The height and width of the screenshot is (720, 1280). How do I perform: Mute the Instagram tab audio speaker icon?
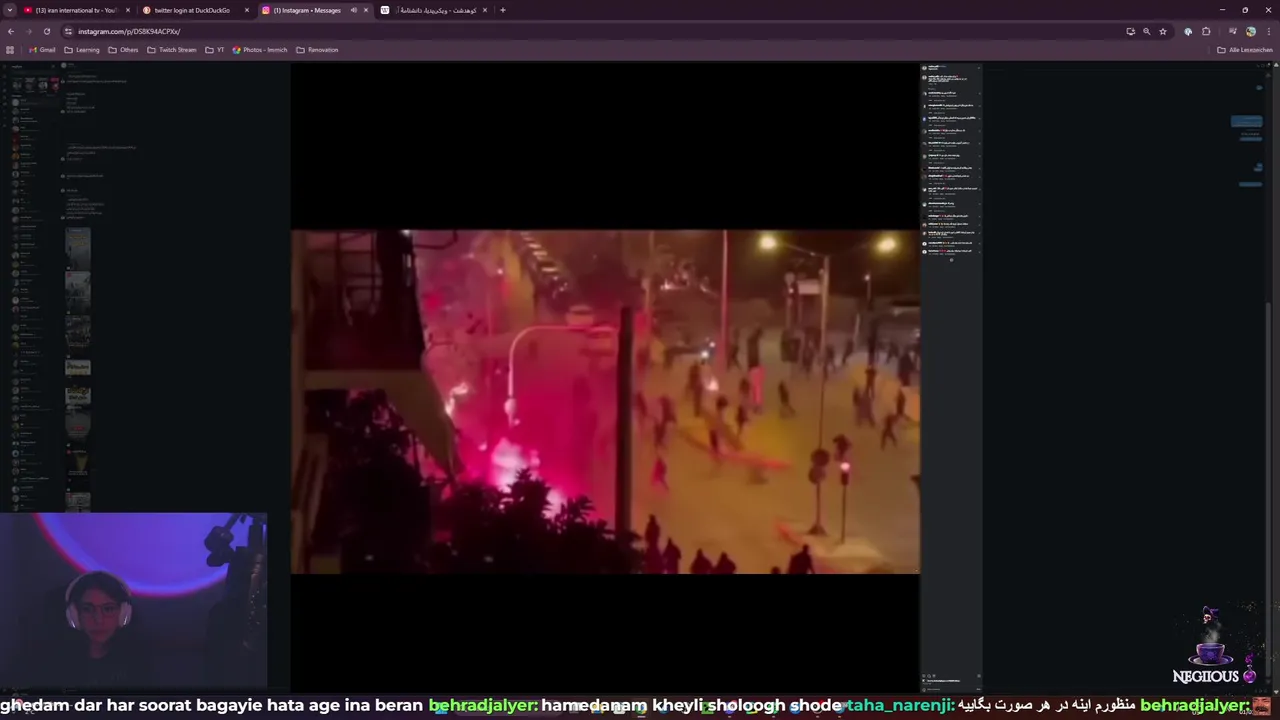[353, 10]
